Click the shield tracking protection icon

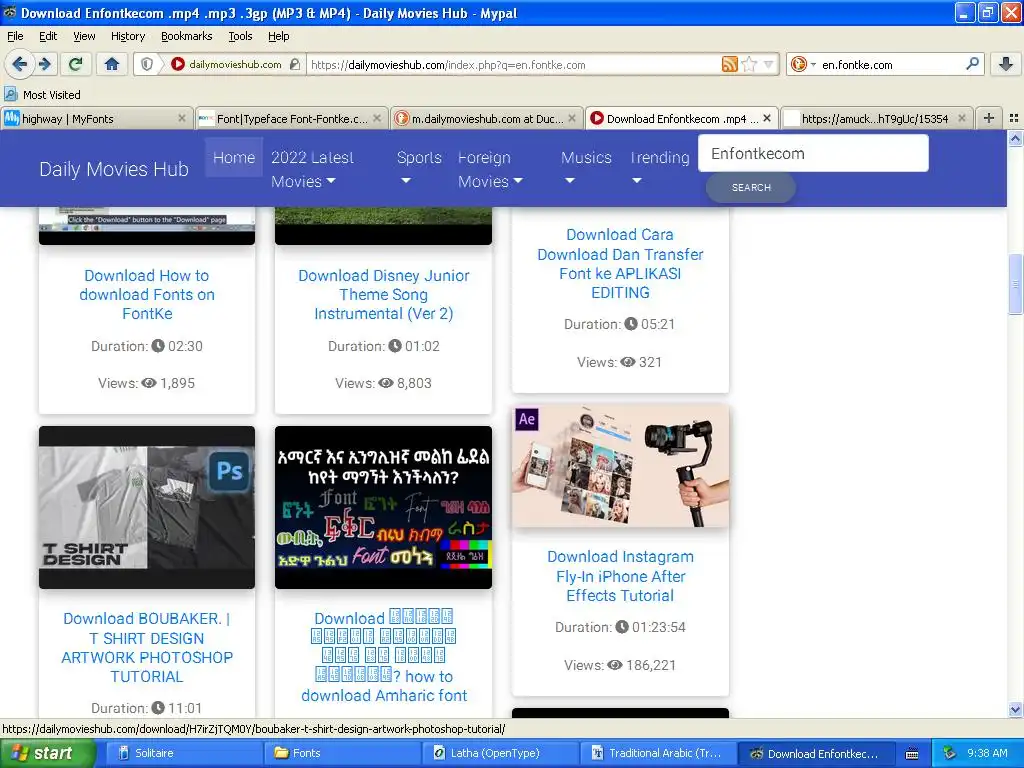(x=147, y=64)
